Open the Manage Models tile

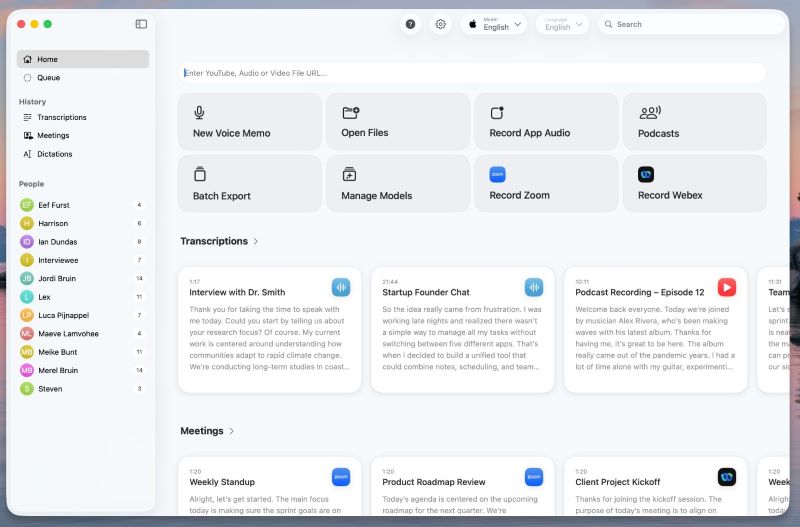pyautogui.click(x=398, y=184)
